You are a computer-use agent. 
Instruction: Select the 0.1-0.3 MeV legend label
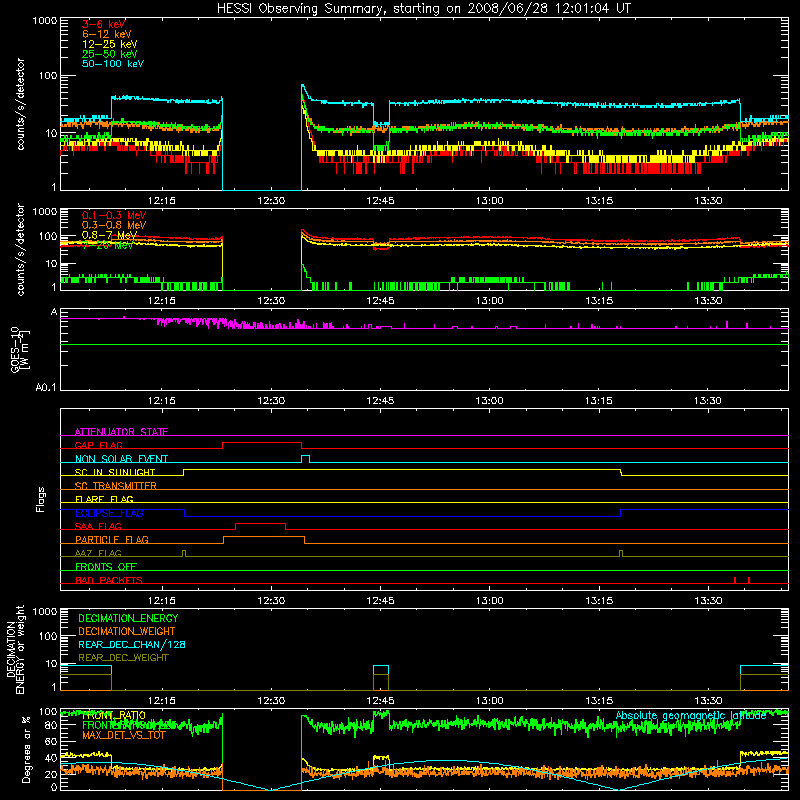tap(114, 215)
